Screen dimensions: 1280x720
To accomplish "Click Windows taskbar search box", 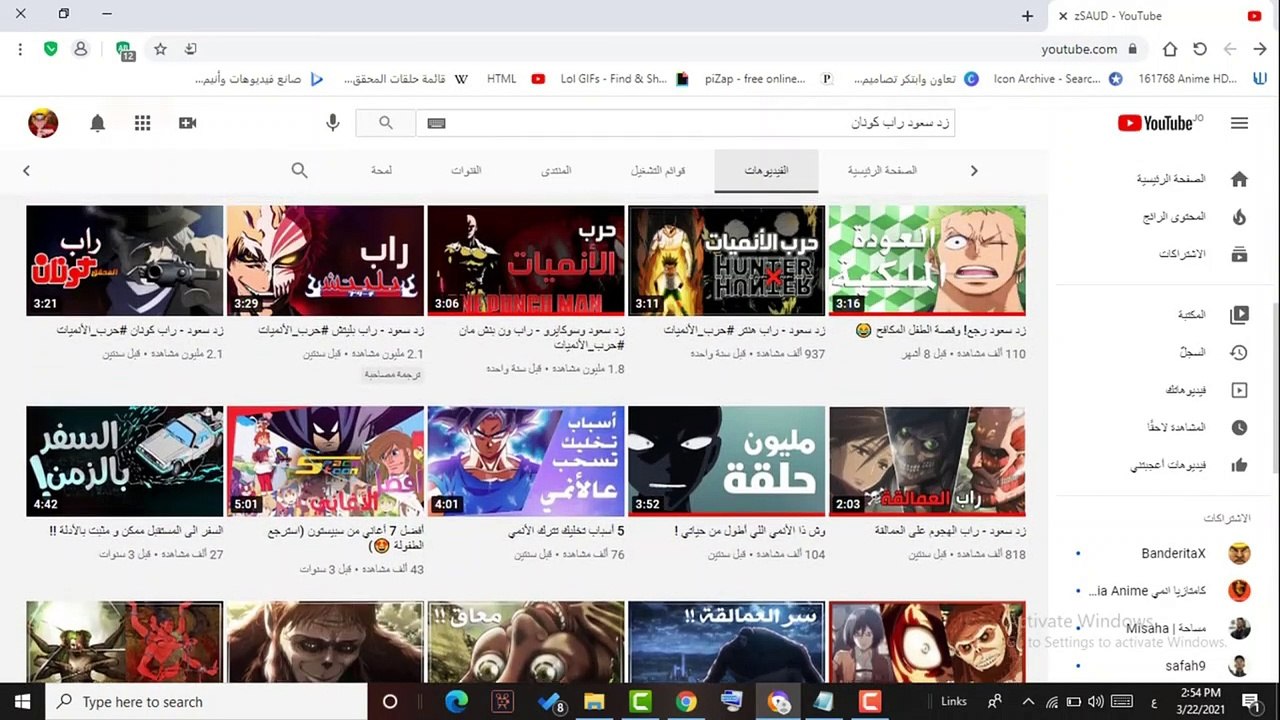I will (205, 702).
